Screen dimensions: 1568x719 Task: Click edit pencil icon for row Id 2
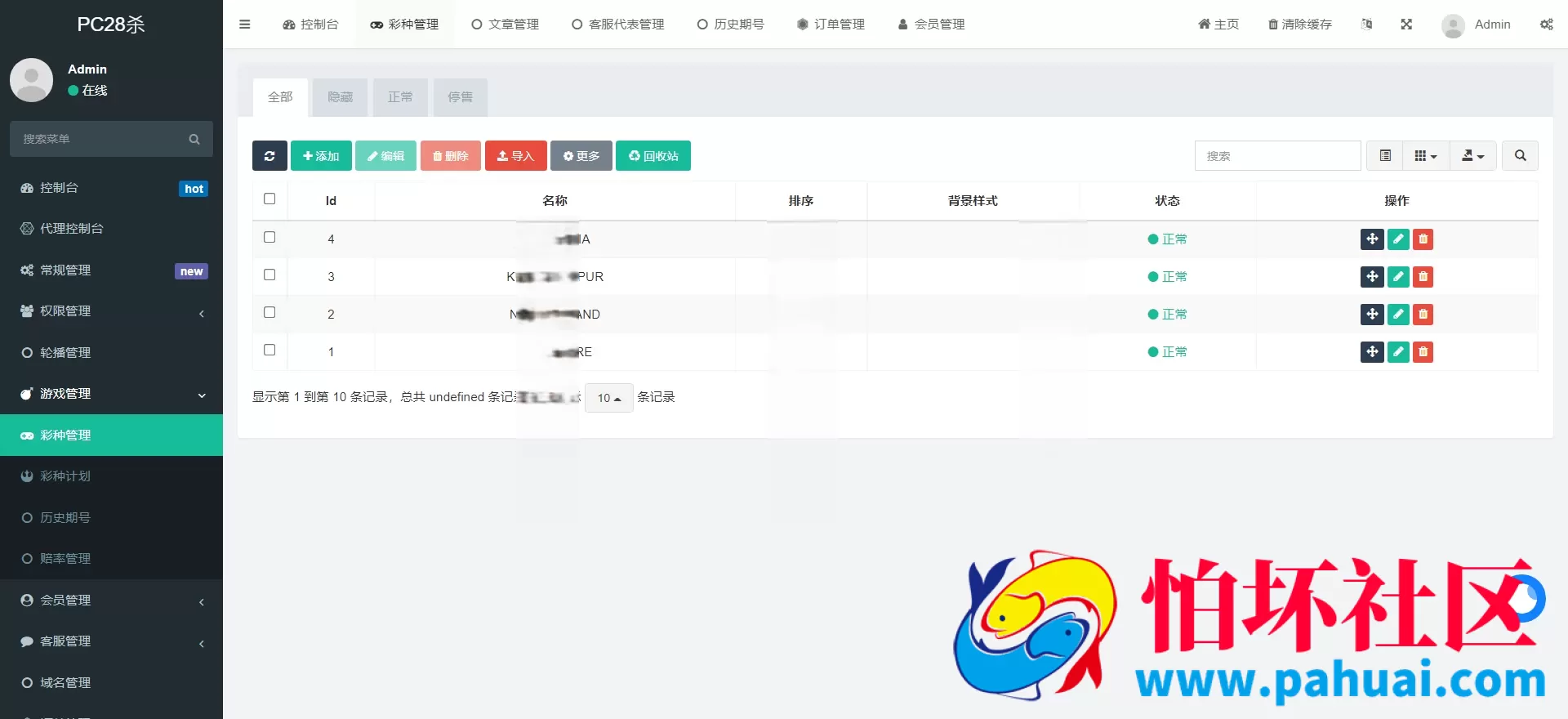click(1398, 314)
